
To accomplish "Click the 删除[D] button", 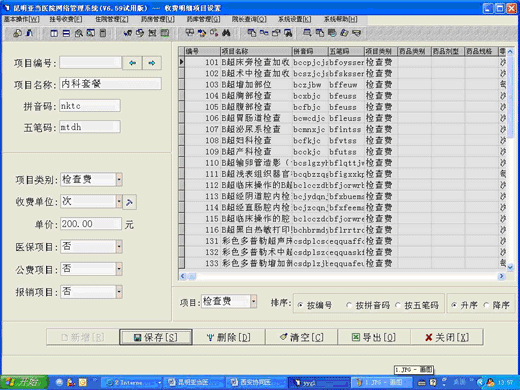I will click(229, 337).
